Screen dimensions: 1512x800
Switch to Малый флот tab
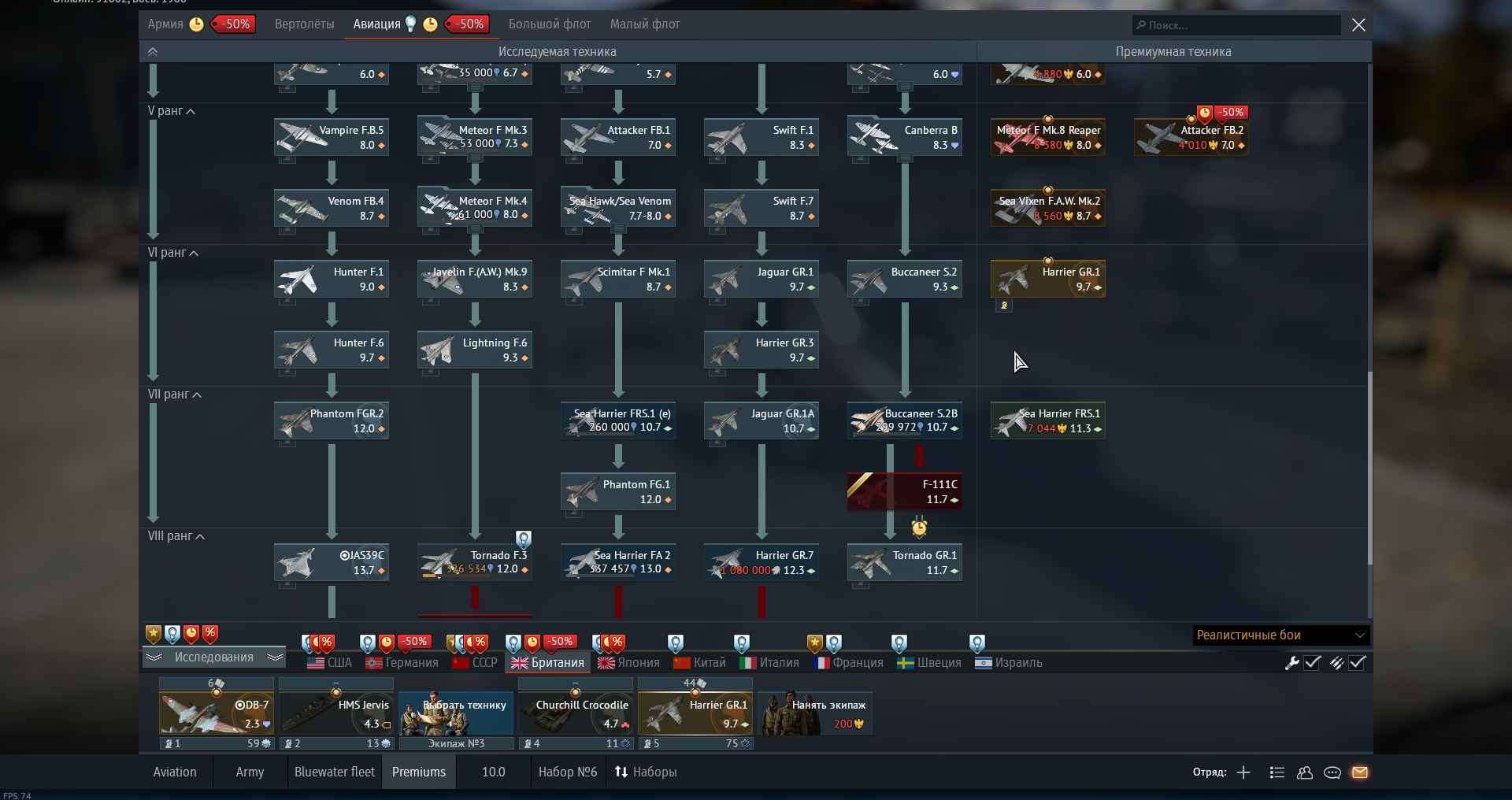point(645,24)
